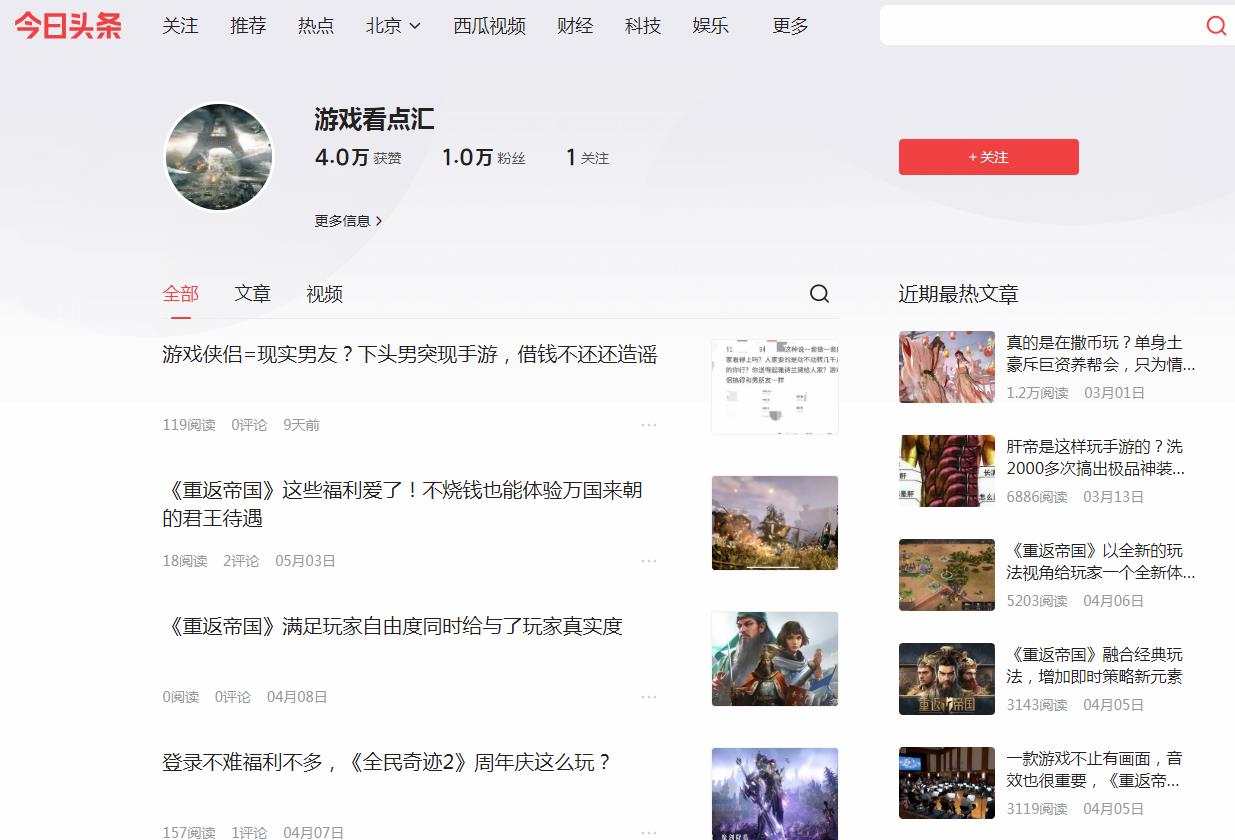Click 119阅读 under 游戏侠侣 article
The height and width of the screenshot is (840, 1235).
click(x=189, y=425)
